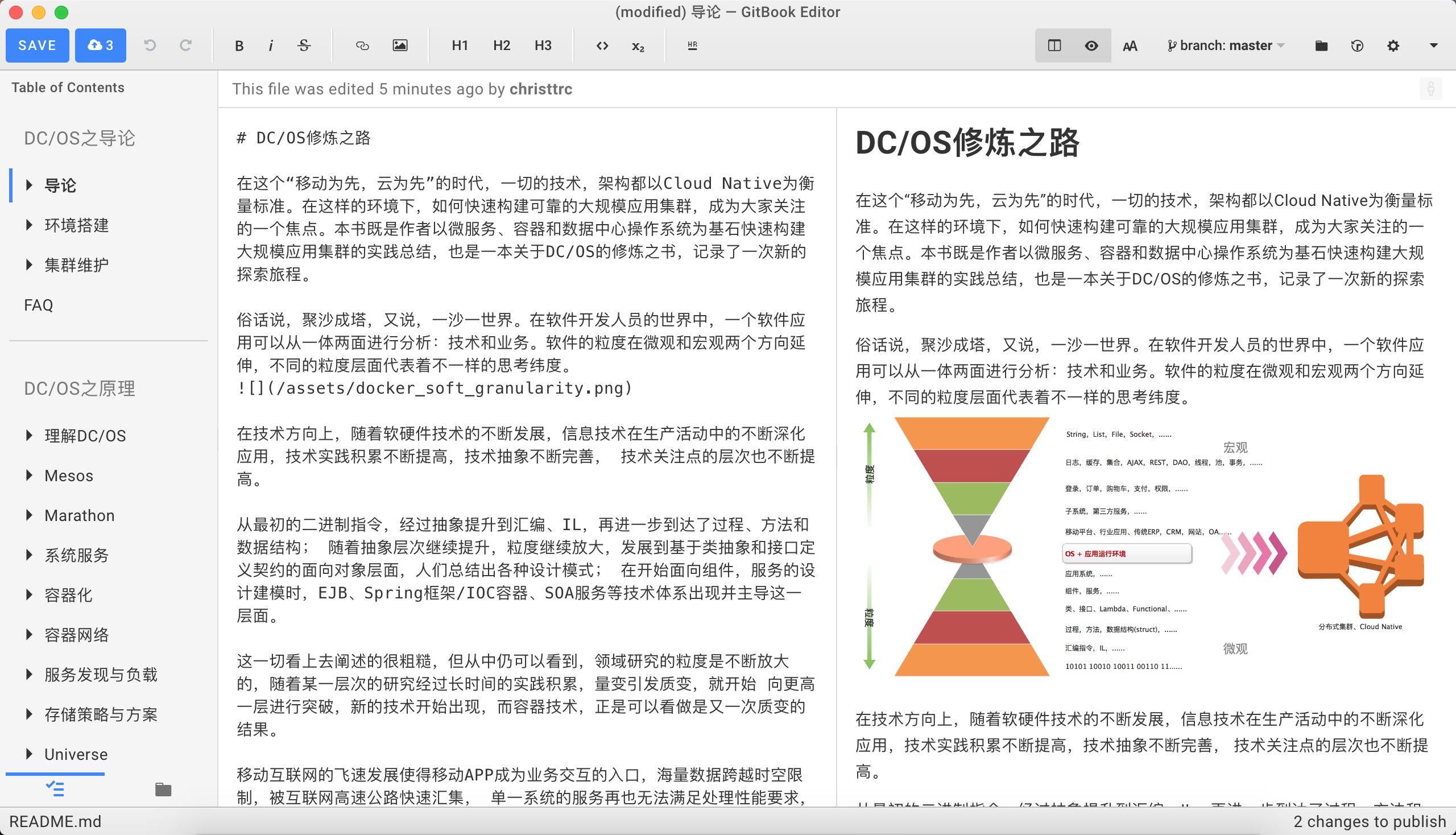Toggle the preview eye icon
This screenshot has width=1456, height=835.
[1091, 46]
